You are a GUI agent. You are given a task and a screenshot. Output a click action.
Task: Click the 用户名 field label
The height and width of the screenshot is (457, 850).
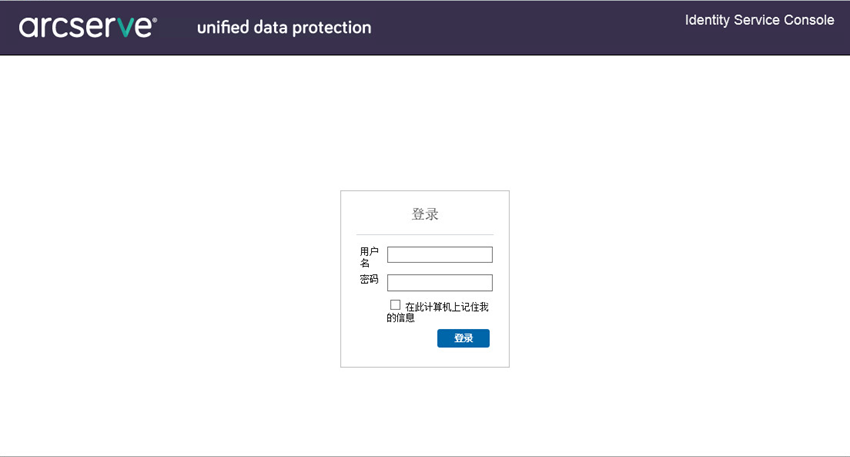[x=369, y=257]
